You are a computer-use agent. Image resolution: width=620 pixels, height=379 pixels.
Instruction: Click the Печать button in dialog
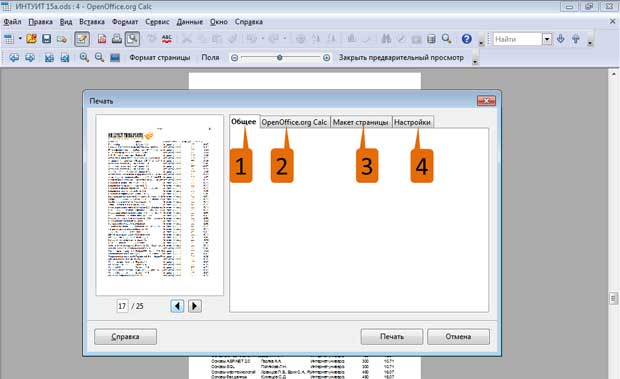coord(391,337)
